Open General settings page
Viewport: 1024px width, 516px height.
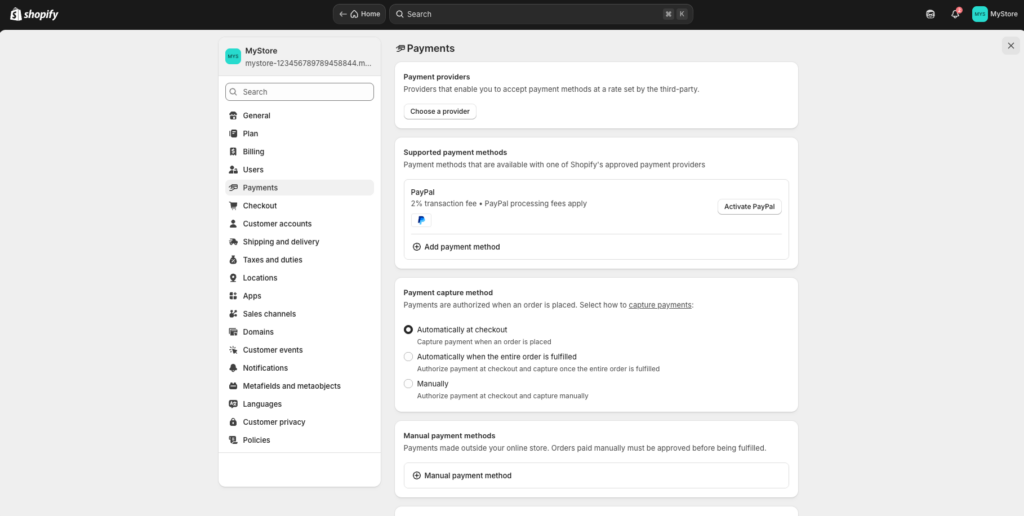(300, 116)
